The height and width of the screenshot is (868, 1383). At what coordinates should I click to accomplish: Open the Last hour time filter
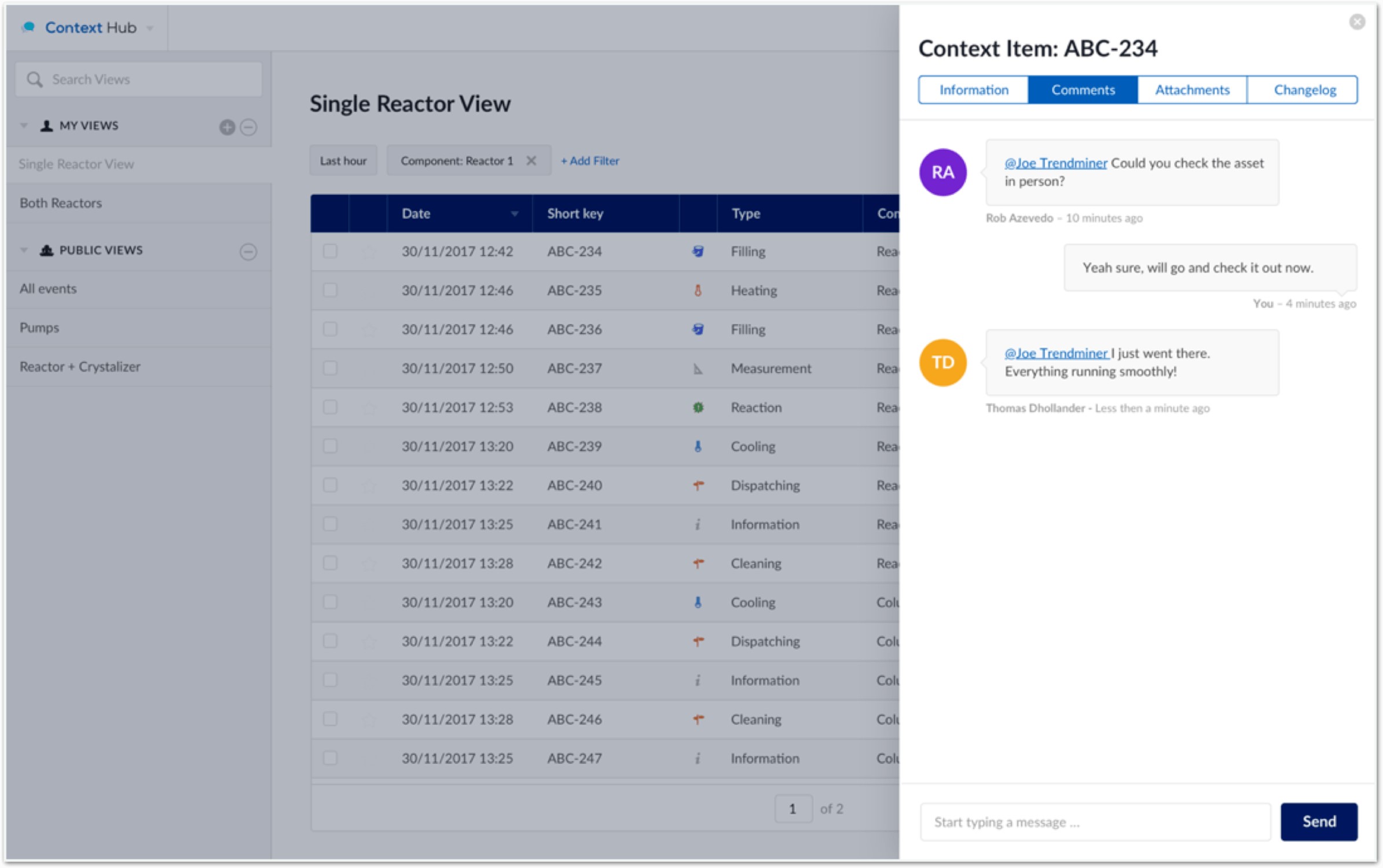(x=343, y=161)
